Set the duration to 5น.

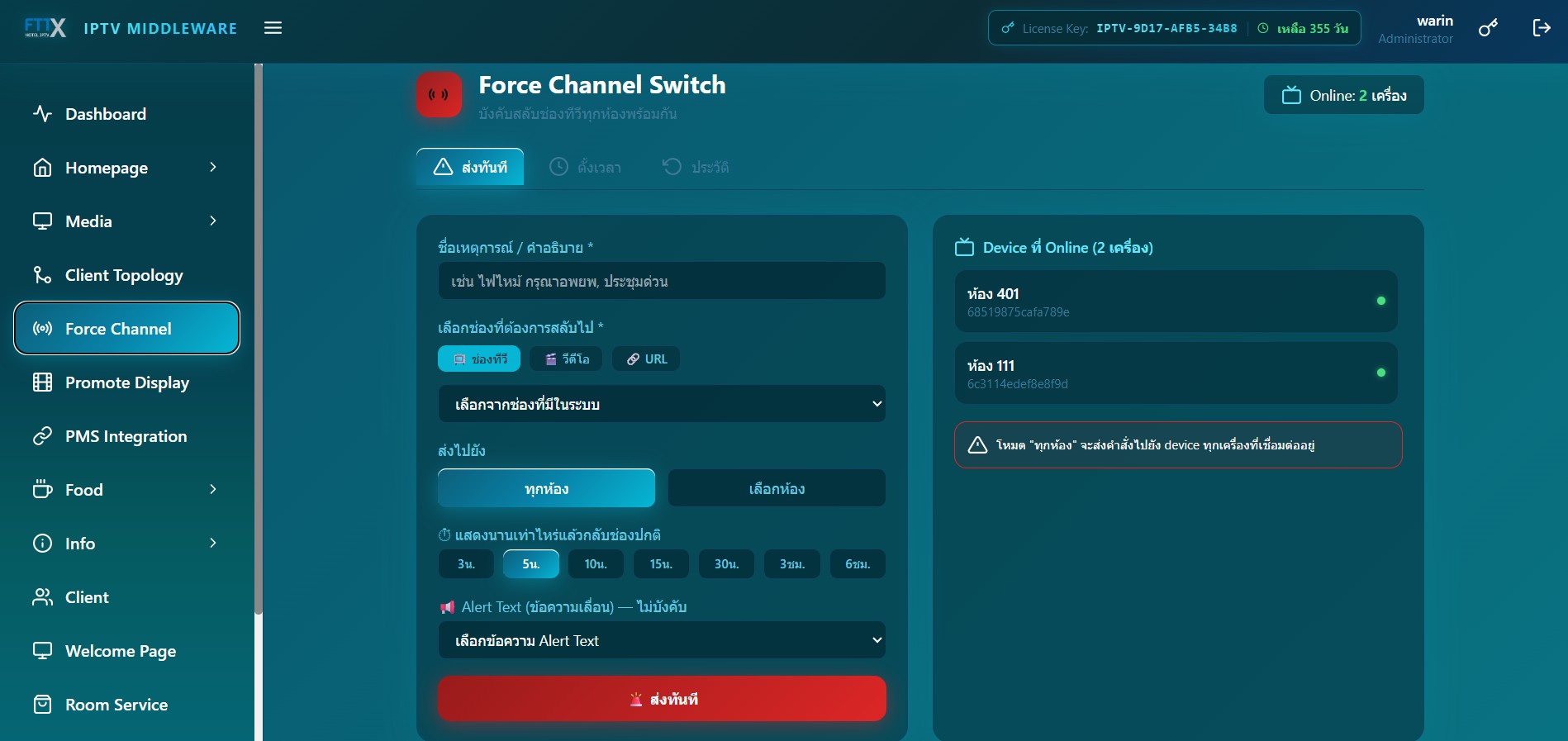tap(531, 564)
